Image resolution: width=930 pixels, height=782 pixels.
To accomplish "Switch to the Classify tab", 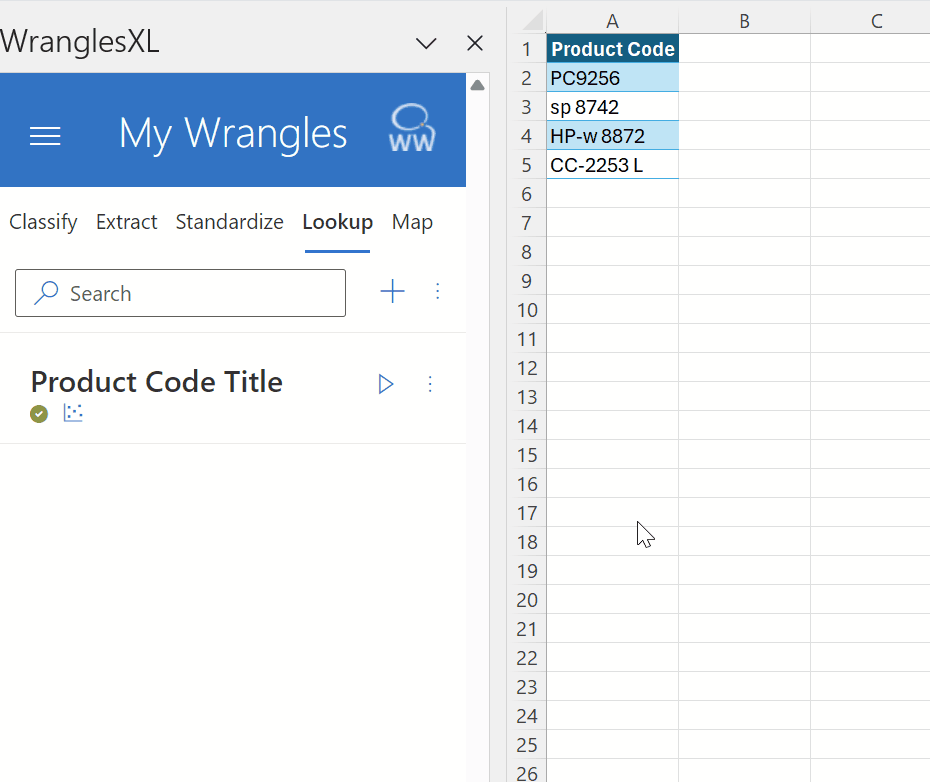I will [x=43, y=222].
